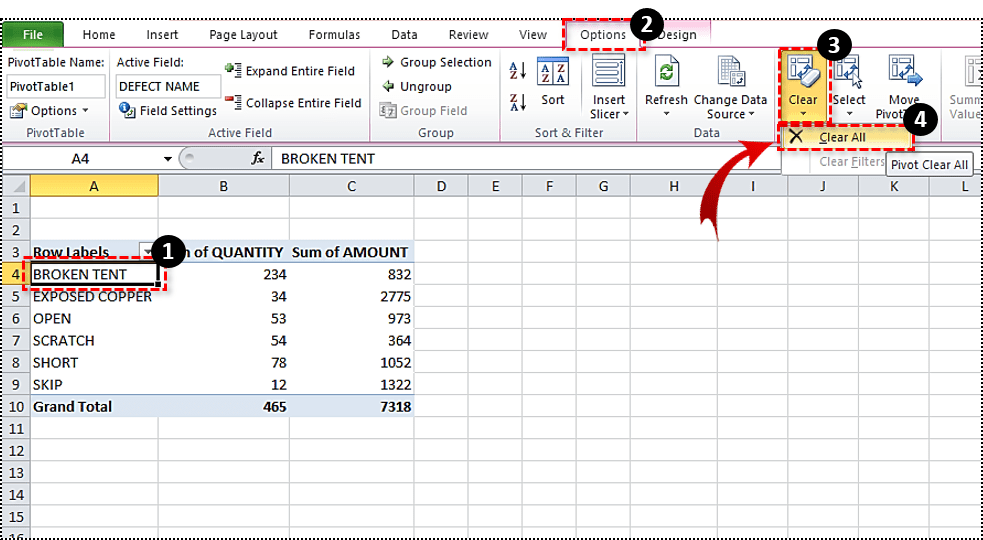The height and width of the screenshot is (540, 983).
Task: Switch to the Formulas ribbon tab
Action: pos(334,35)
